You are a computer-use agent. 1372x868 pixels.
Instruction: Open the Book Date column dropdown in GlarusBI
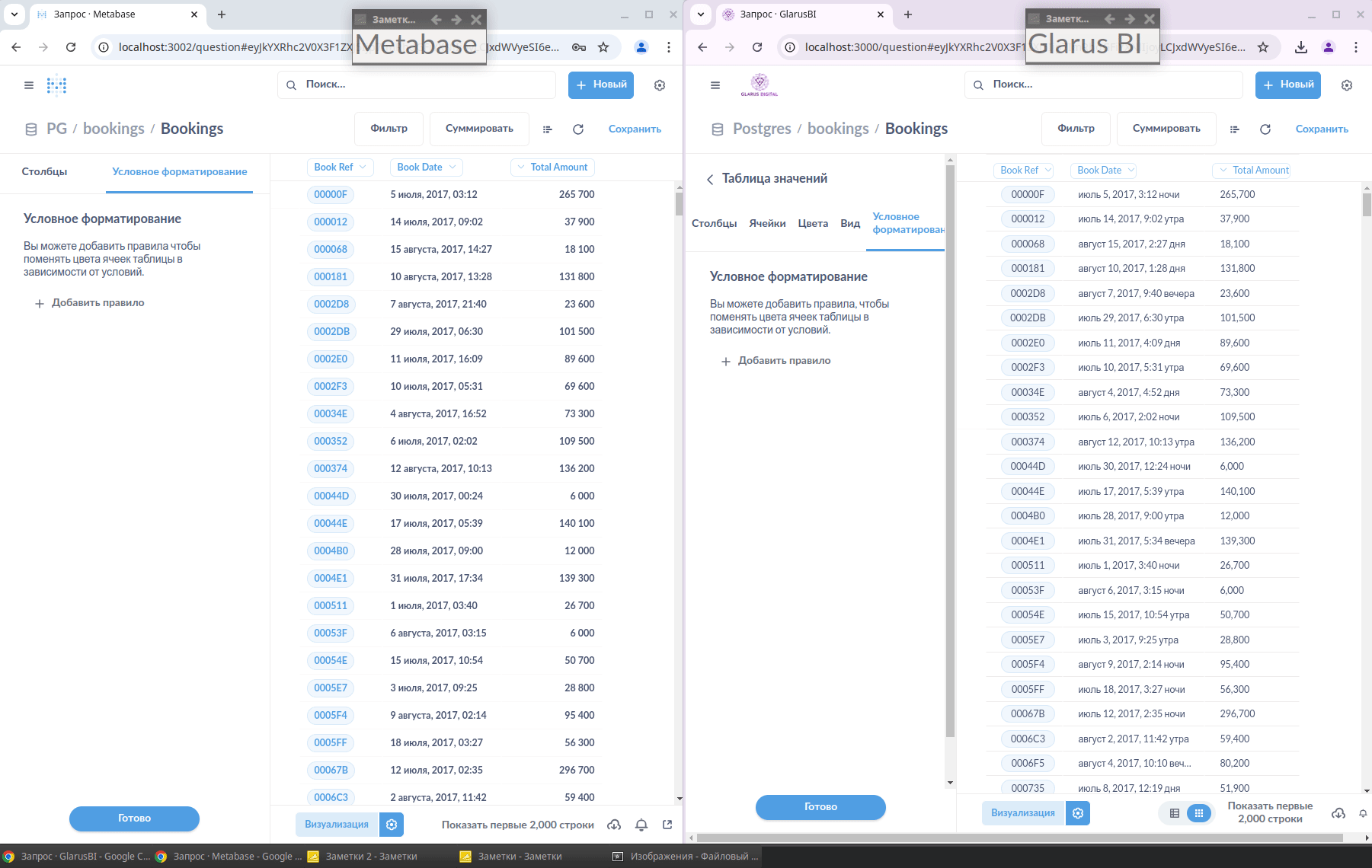point(1105,171)
